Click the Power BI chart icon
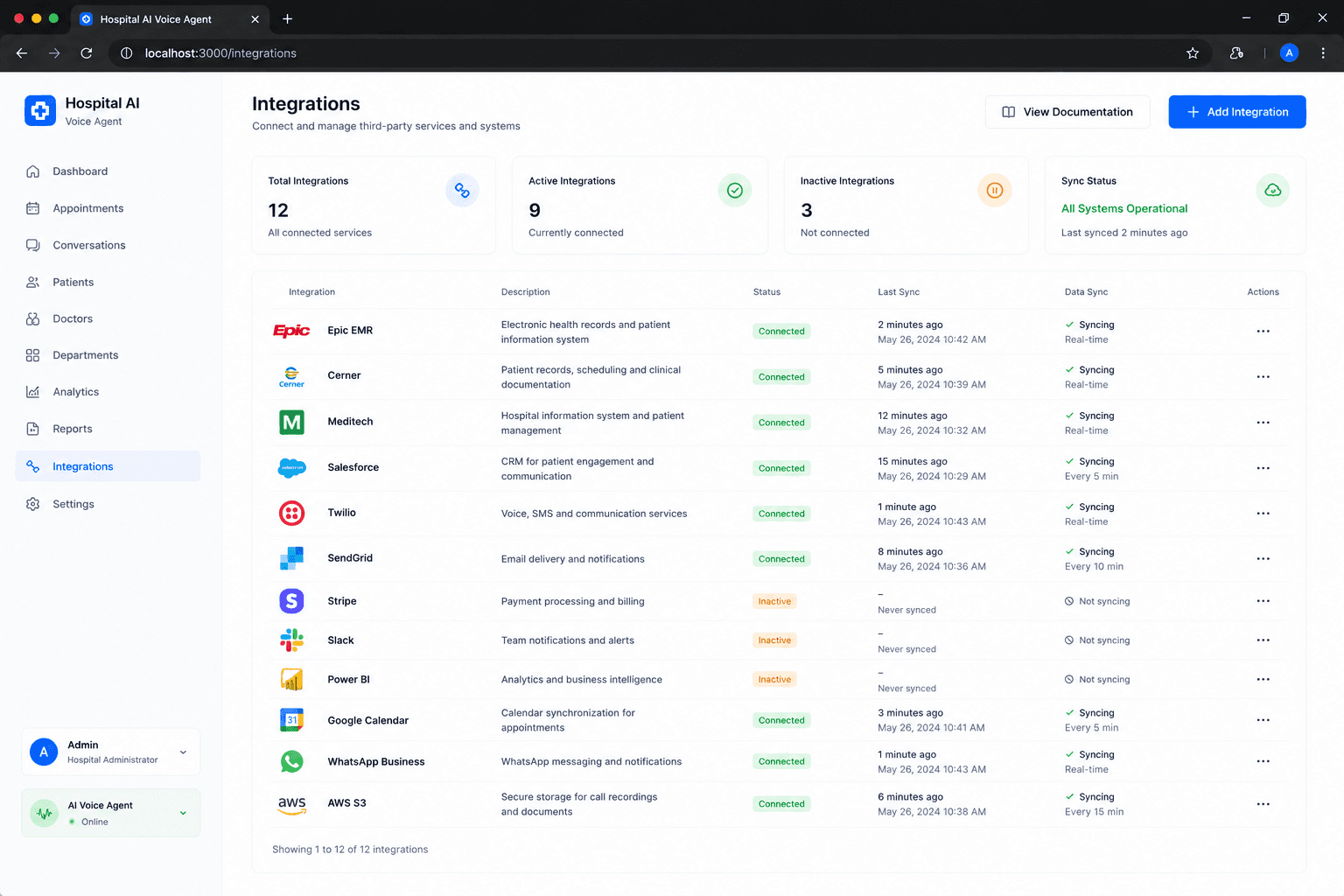This screenshot has width=1344, height=896. [291, 680]
